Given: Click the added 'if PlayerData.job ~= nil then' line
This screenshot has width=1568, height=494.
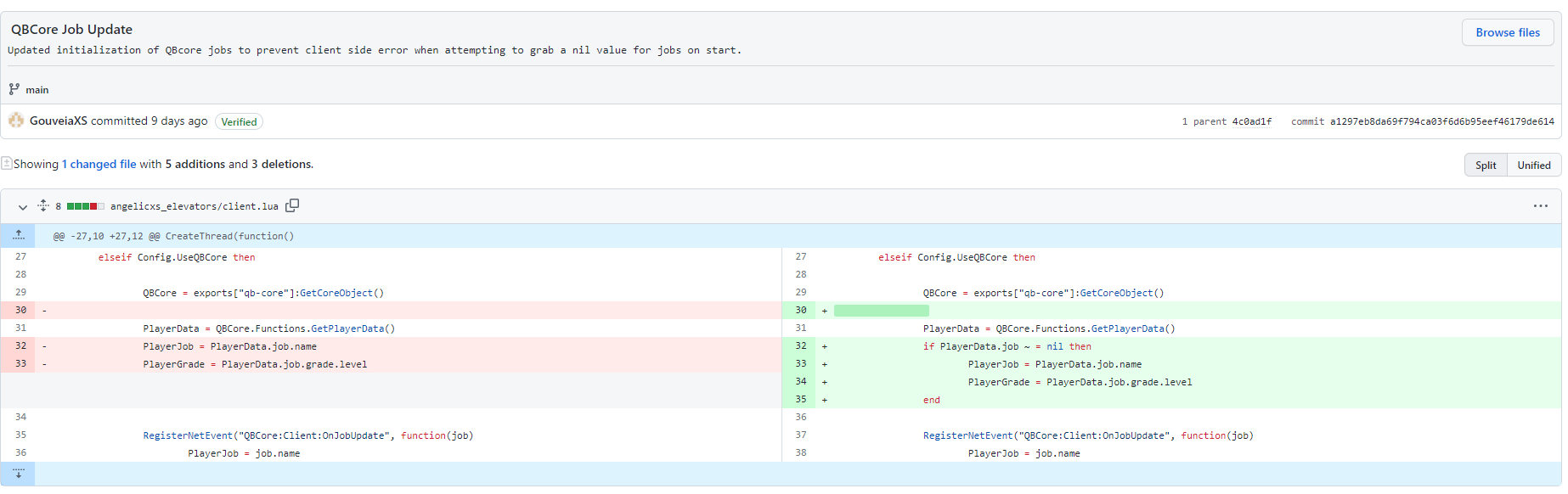Looking at the screenshot, I should point(1007,346).
